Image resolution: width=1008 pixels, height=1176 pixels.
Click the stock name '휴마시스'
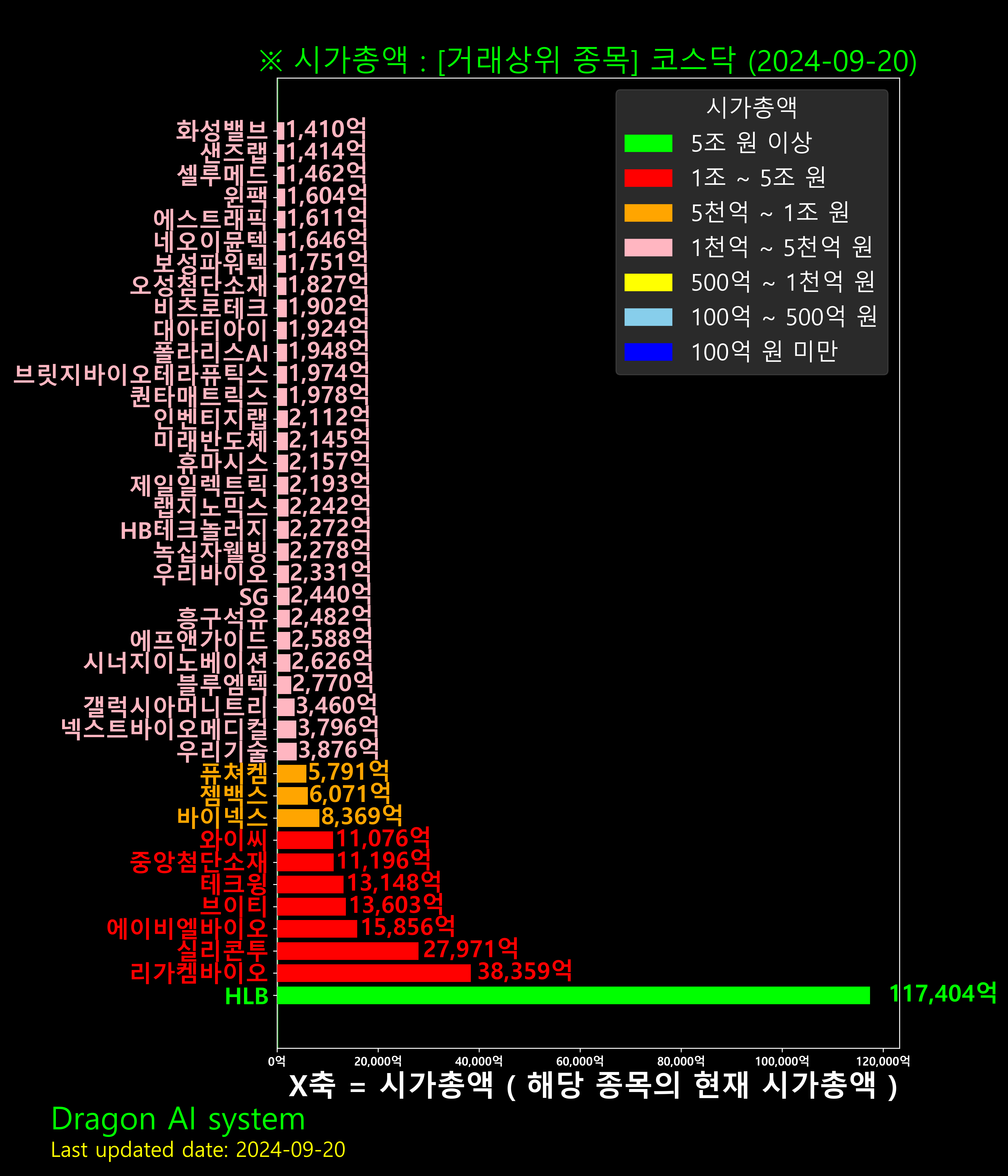click(222, 463)
